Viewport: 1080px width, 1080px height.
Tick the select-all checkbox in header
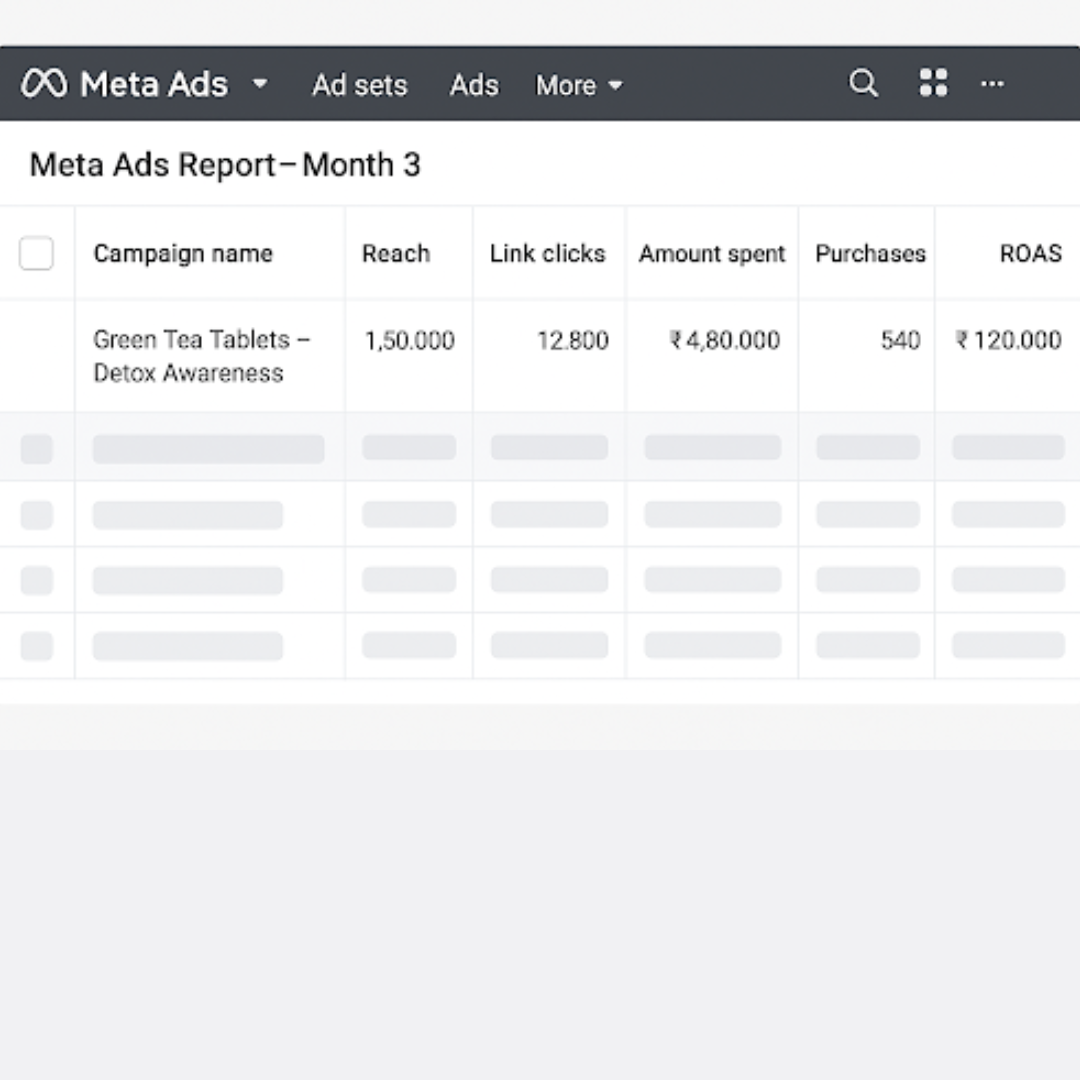pyautogui.click(x=37, y=253)
